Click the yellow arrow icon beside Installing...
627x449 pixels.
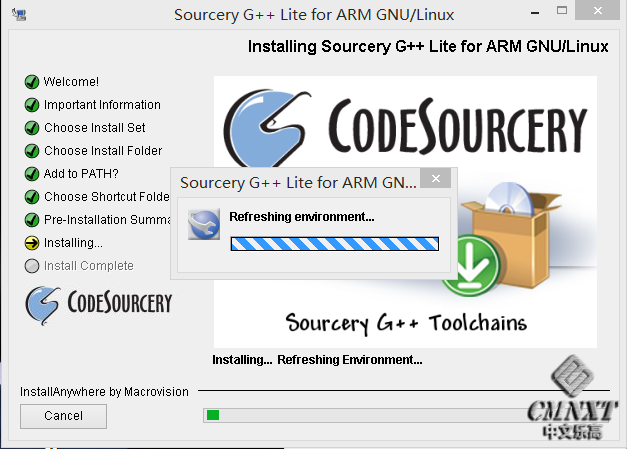[32, 243]
